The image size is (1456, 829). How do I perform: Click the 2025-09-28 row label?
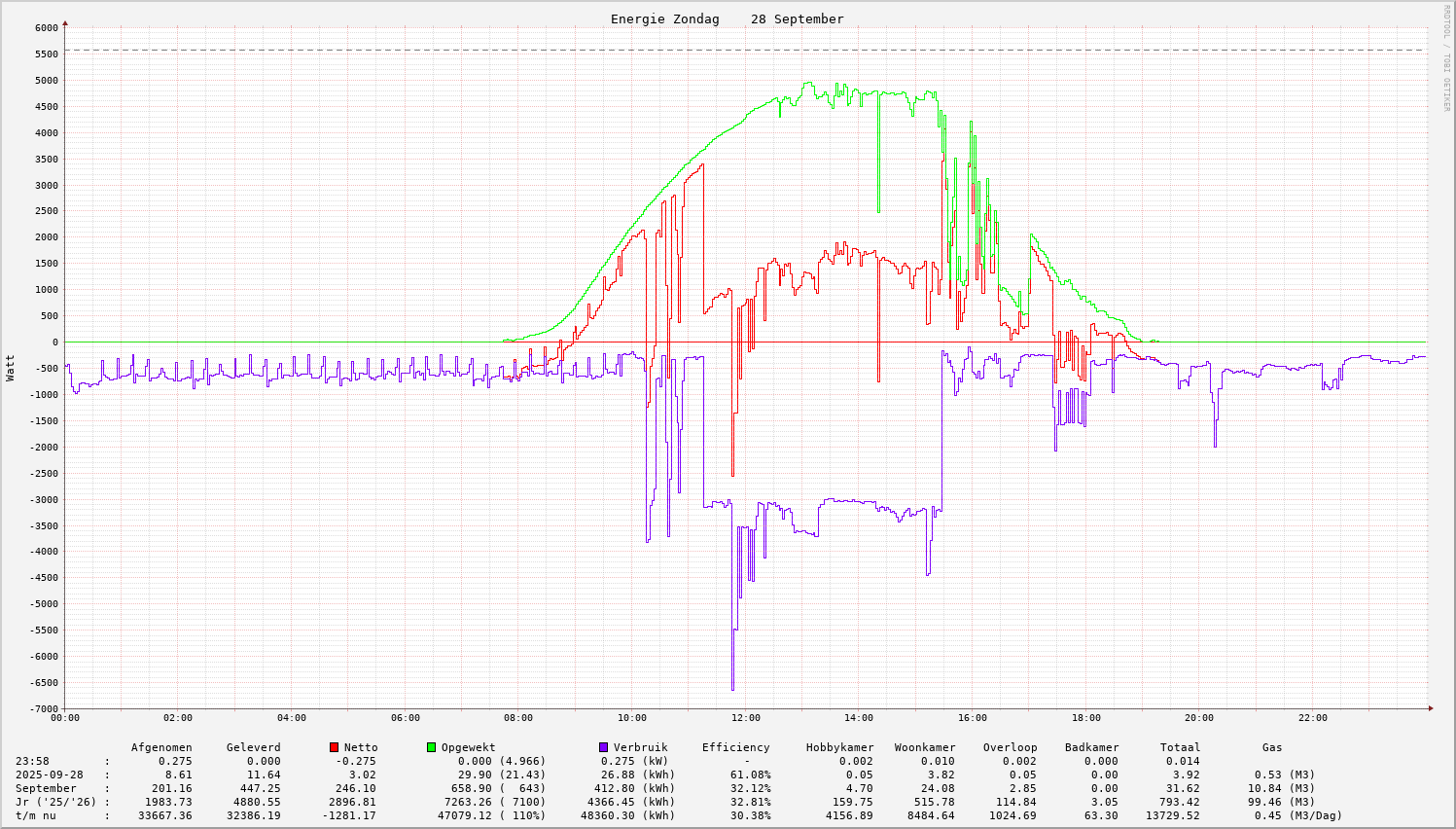pyautogui.click(x=50, y=775)
